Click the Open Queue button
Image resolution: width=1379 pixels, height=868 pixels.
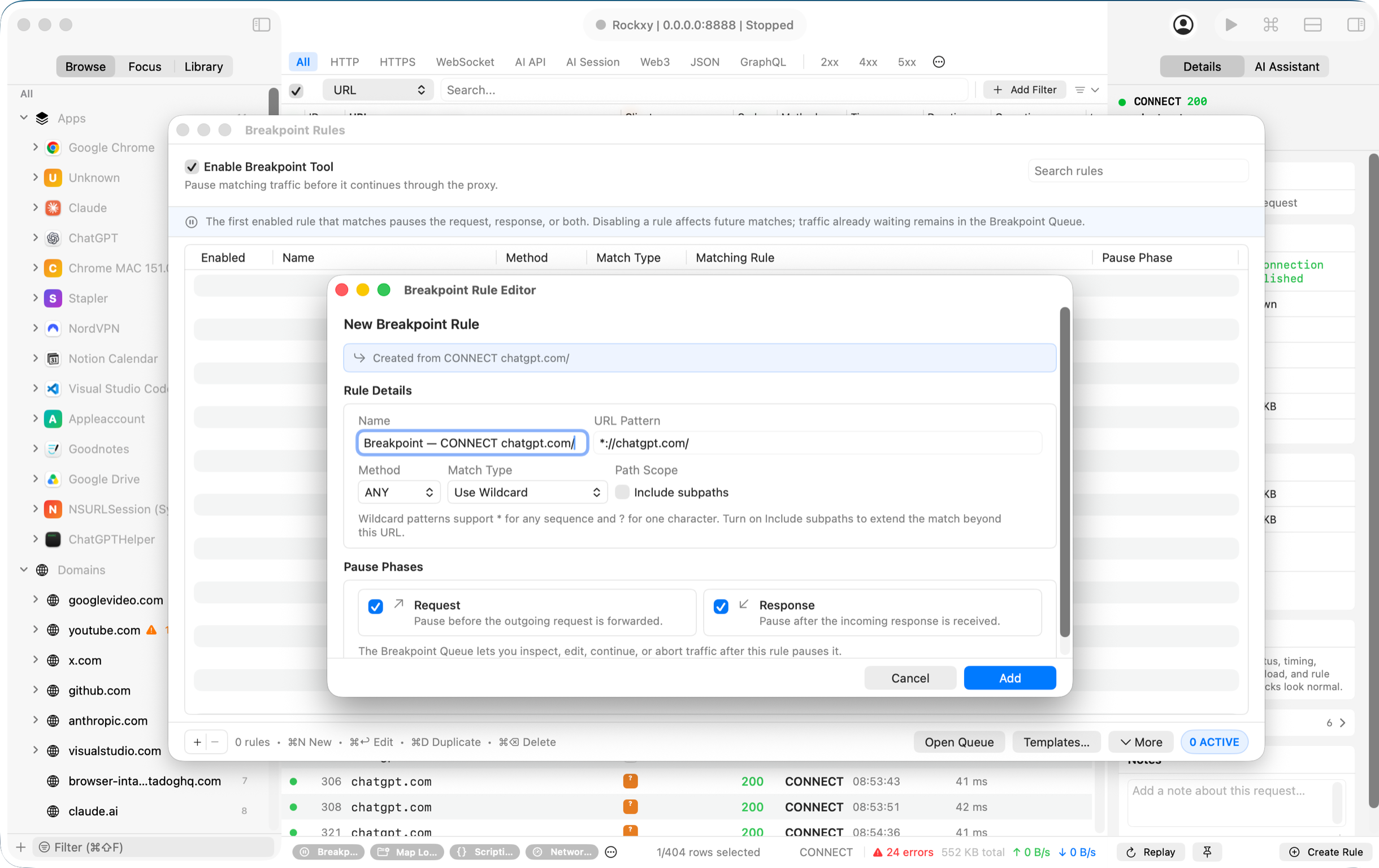[959, 742]
